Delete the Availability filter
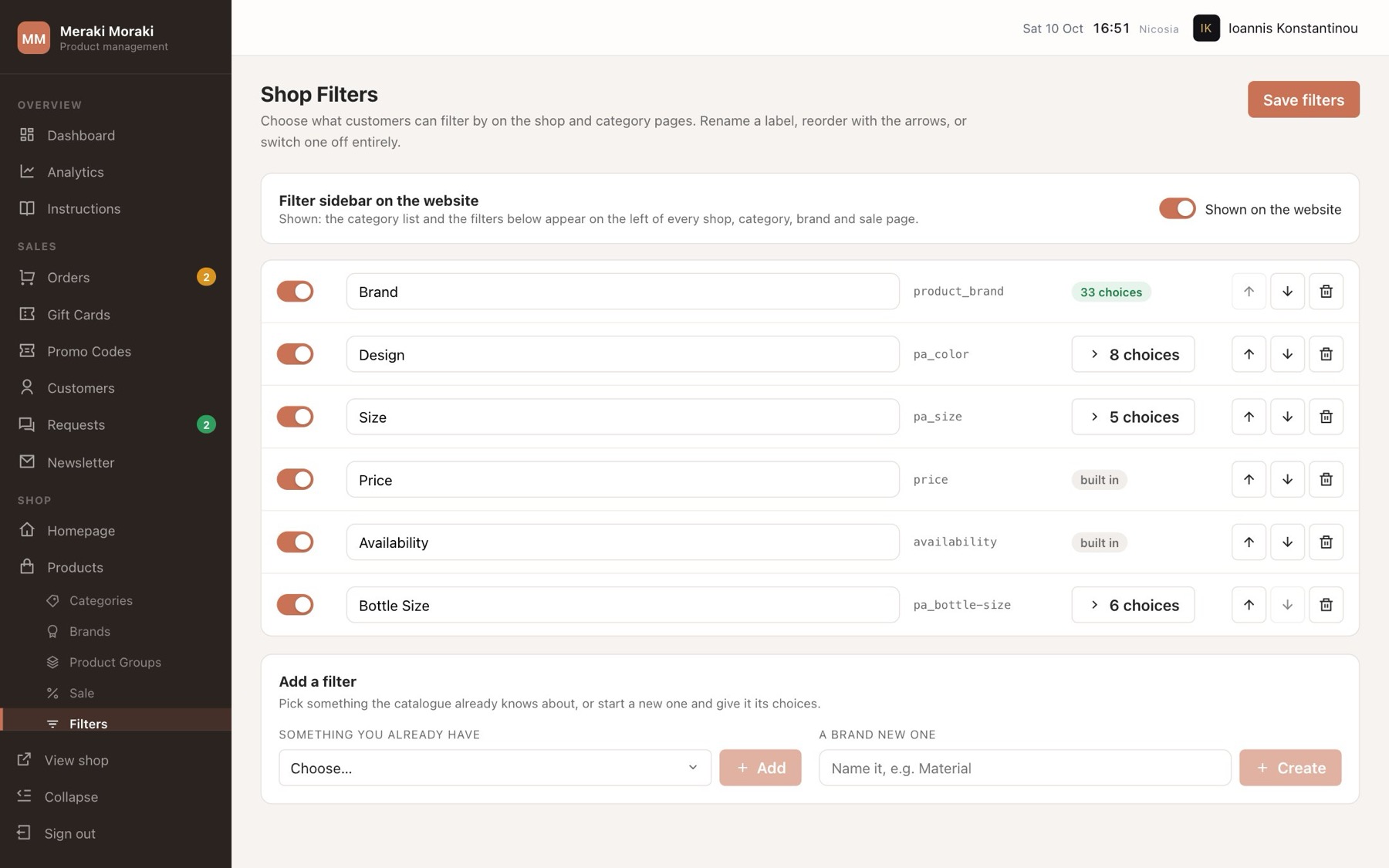Viewport: 1389px width, 868px height. pyautogui.click(x=1326, y=542)
